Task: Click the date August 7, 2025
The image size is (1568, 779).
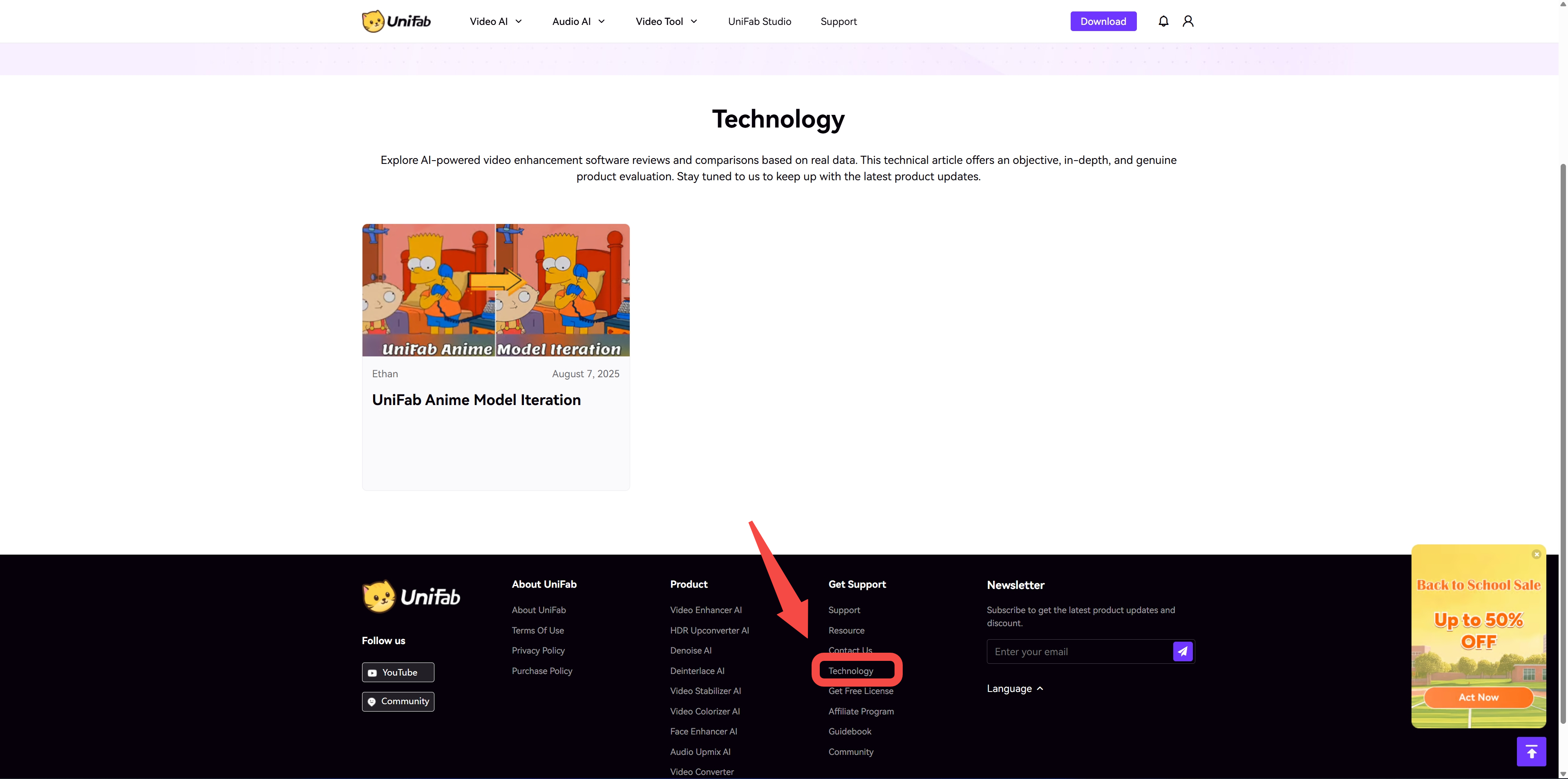Action: [x=586, y=374]
